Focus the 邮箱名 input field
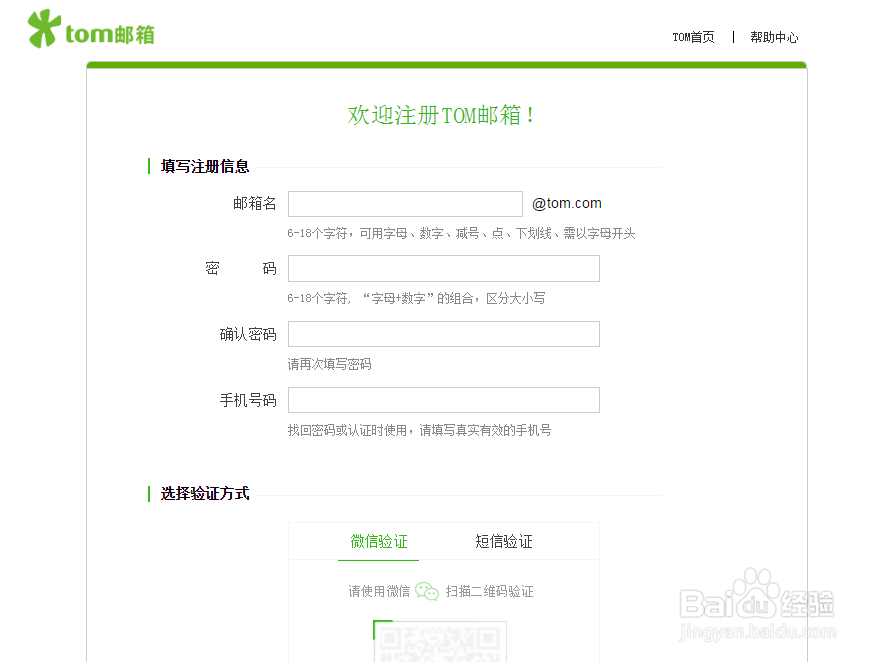Screen dimensions: 886x662 coord(405,204)
